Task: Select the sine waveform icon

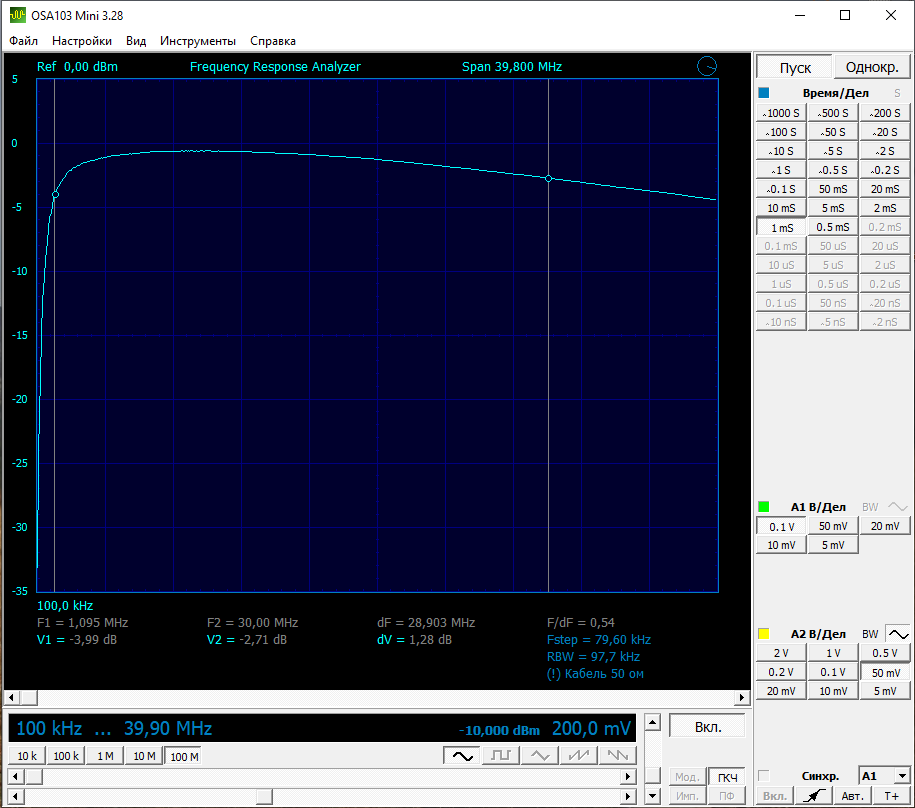Action: pyautogui.click(x=462, y=756)
